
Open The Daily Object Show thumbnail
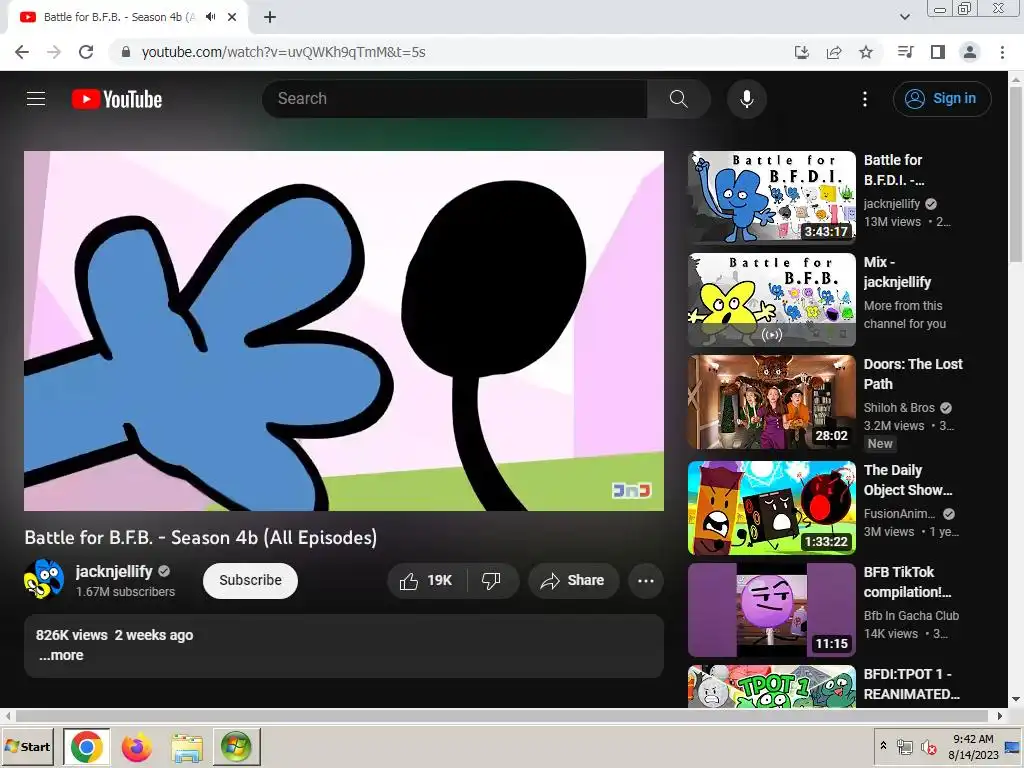pyautogui.click(x=771, y=507)
